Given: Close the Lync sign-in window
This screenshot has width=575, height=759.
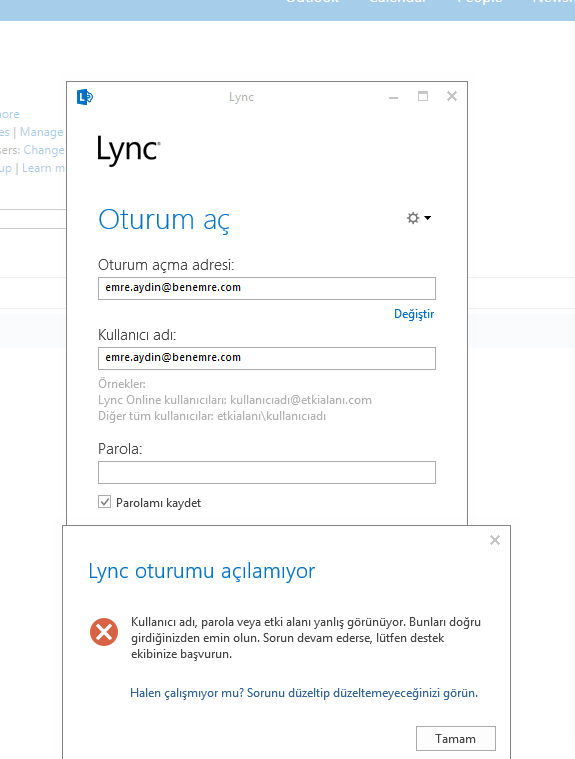Looking at the screenshot, I should pos(452,96).
